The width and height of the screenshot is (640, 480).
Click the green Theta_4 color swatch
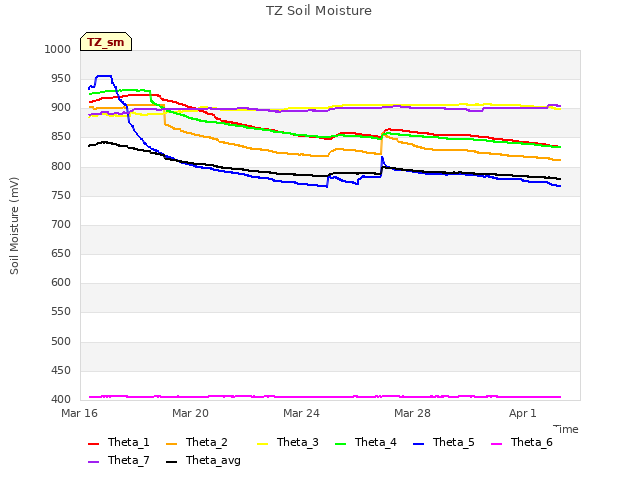click(x=340, y=444)
